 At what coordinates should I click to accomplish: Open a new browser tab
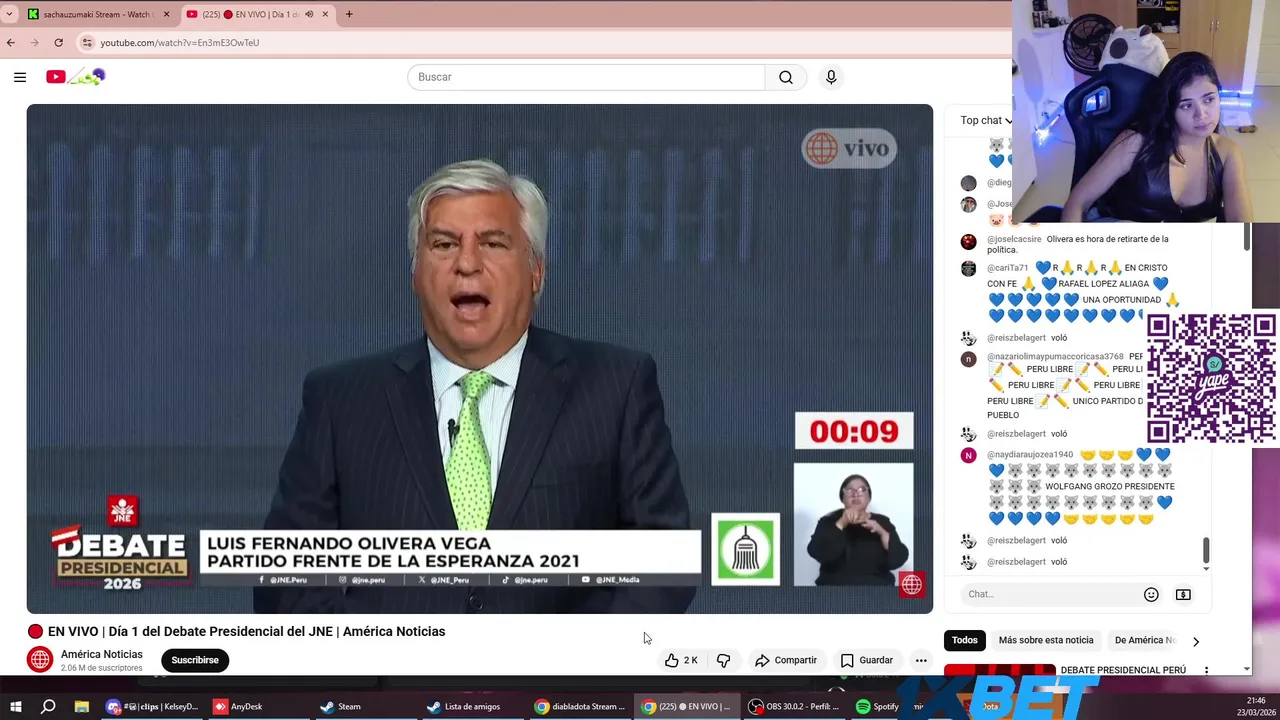tap(349, 14)
